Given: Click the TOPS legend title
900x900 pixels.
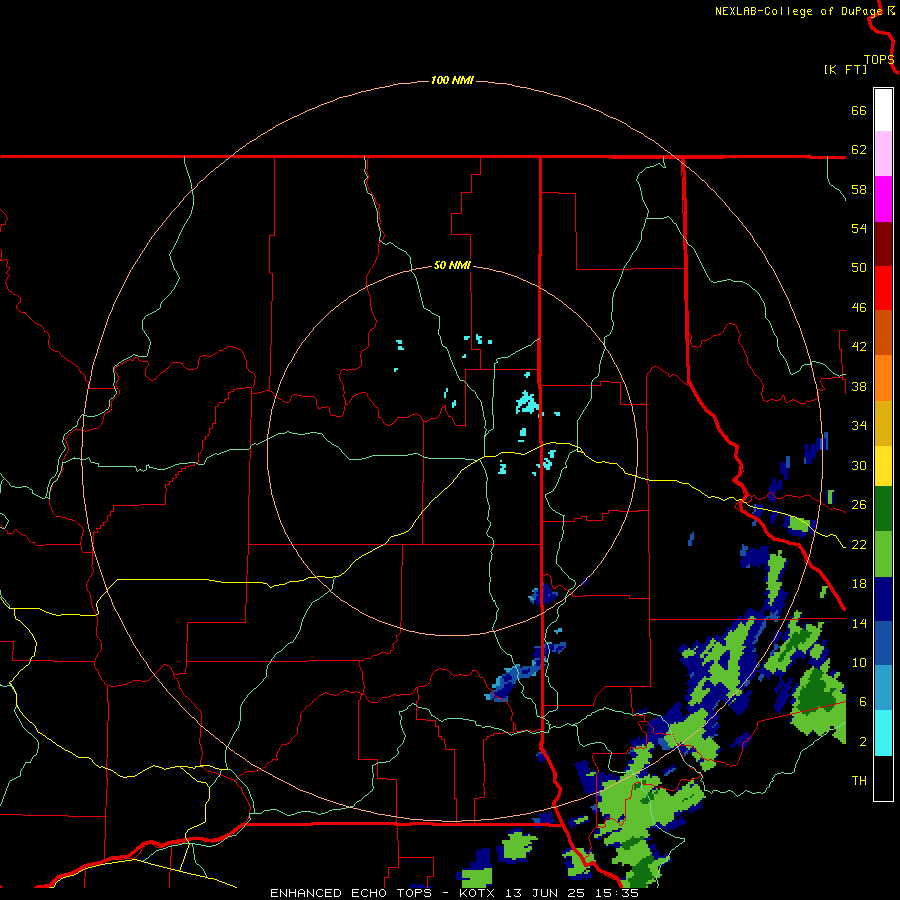Looking at the screenshot, I should click(879, 59).
